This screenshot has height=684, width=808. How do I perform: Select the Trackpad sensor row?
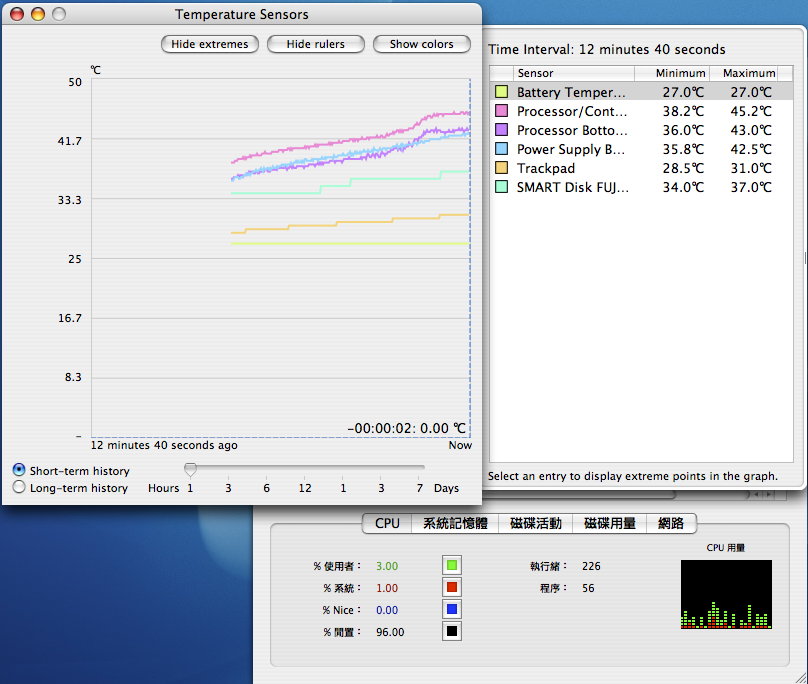641,168
